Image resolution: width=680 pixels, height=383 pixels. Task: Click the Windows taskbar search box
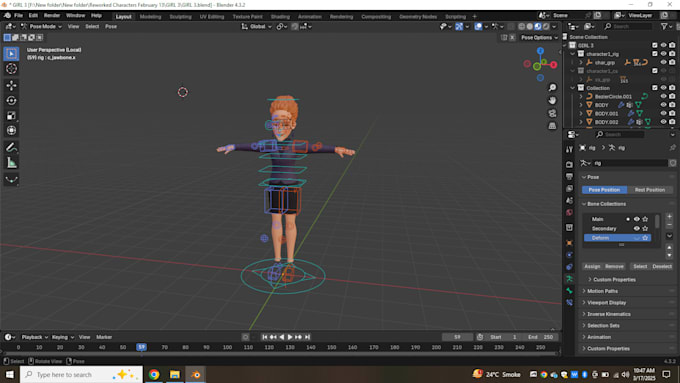81,374
